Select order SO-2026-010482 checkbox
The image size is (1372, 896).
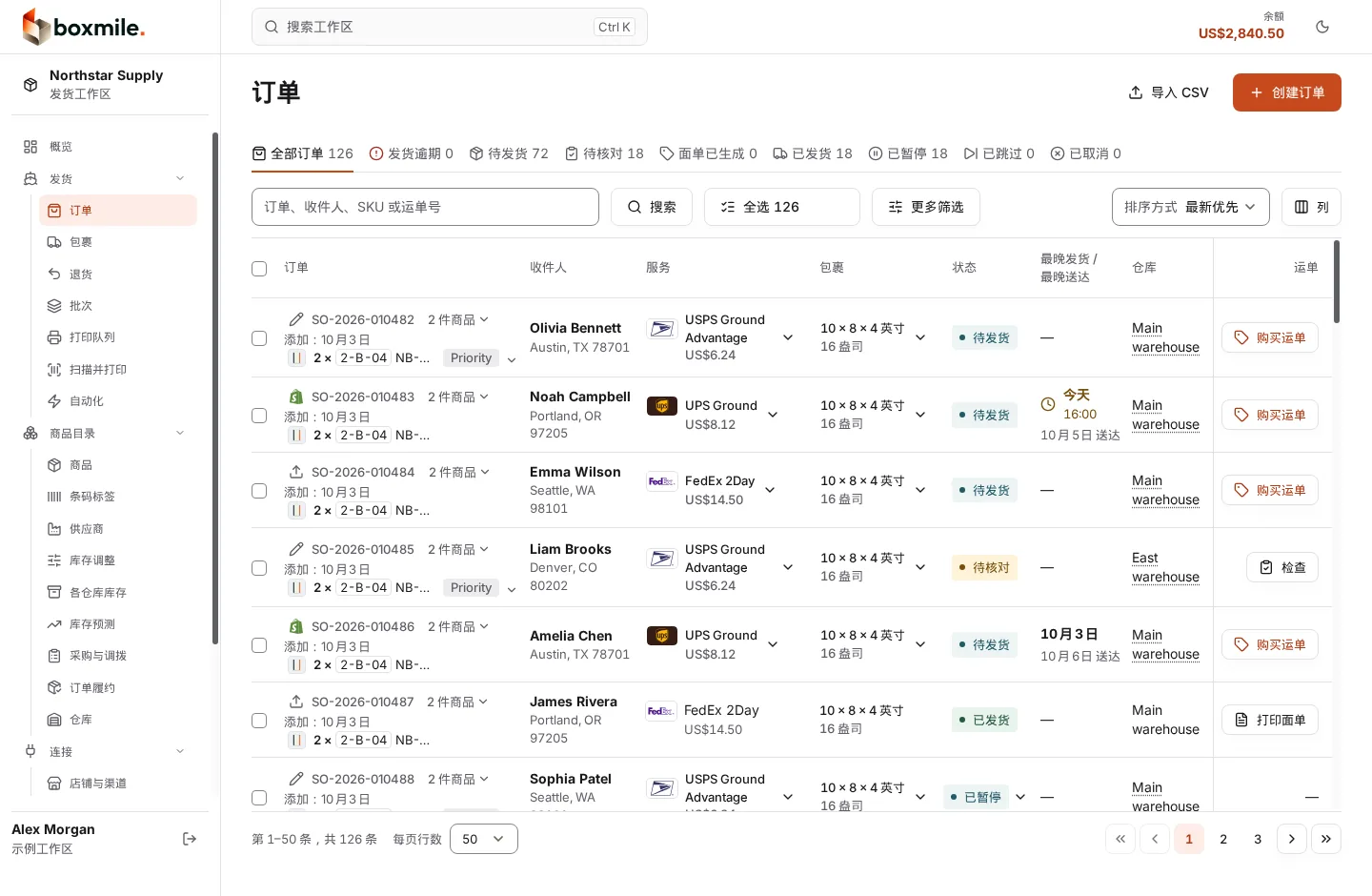tap(259, 338)
